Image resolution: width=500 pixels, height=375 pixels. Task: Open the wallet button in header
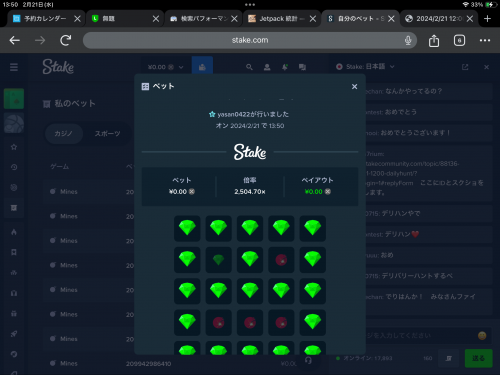pyautogui.click(x=202, y=67)
